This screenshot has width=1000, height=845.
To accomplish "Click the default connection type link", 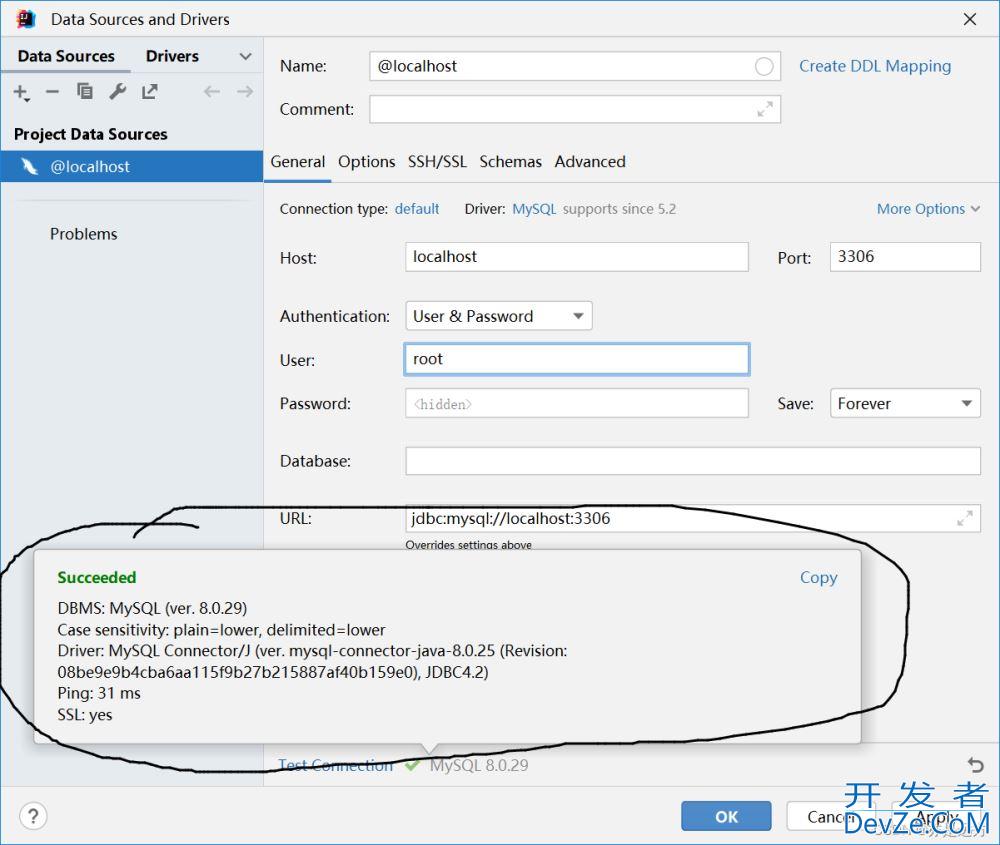I will tap(417, 209).
